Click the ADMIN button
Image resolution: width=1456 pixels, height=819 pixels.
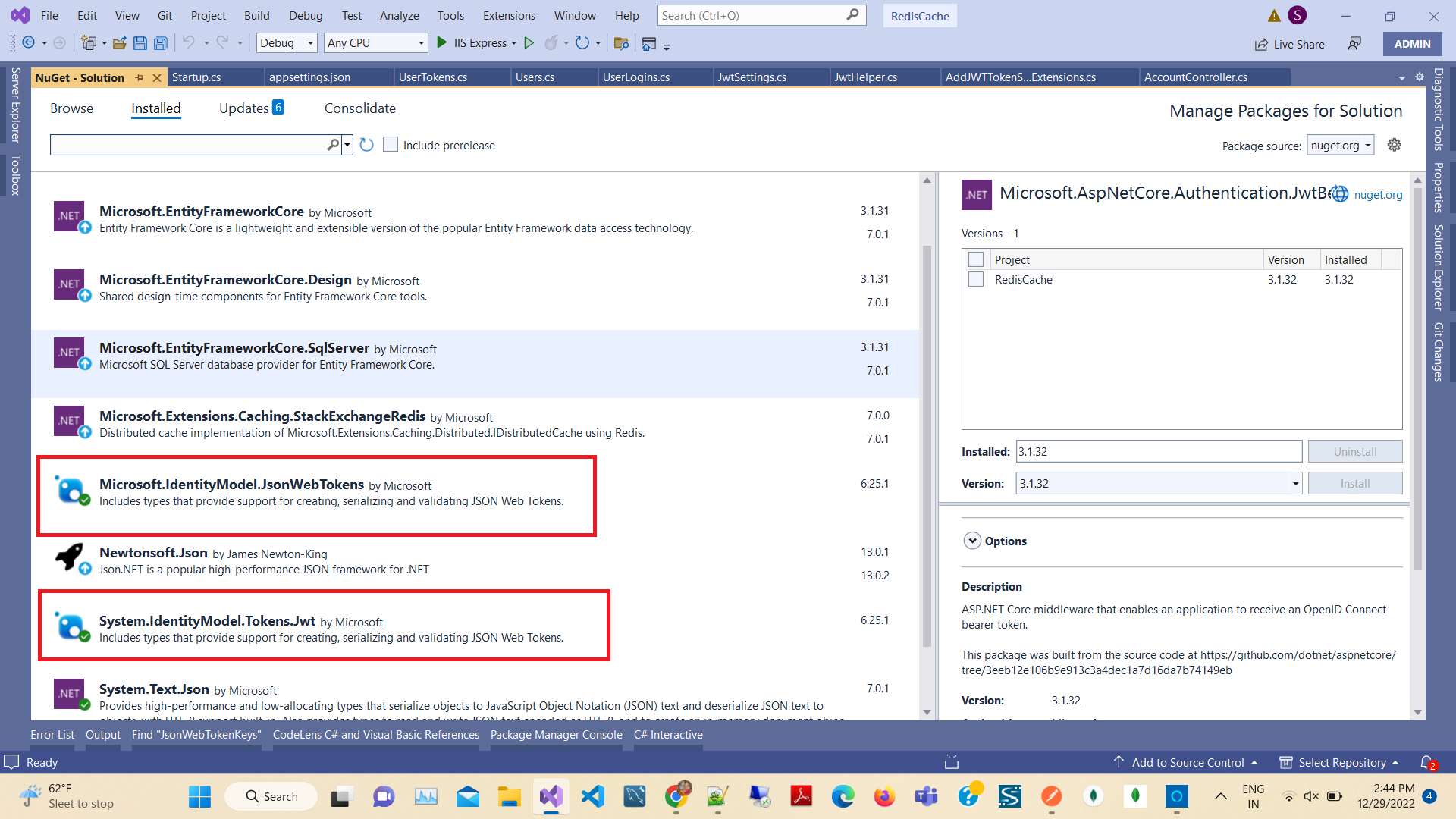[x=1412, y=44]
